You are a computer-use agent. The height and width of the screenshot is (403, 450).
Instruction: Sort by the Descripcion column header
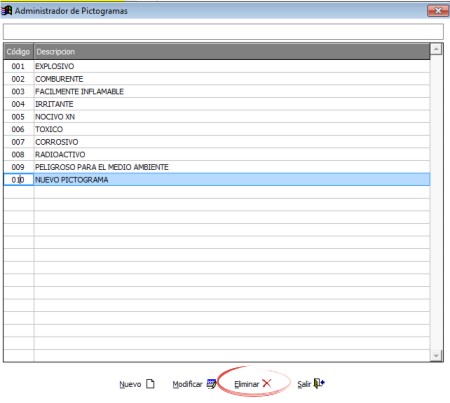coord(232,52)
